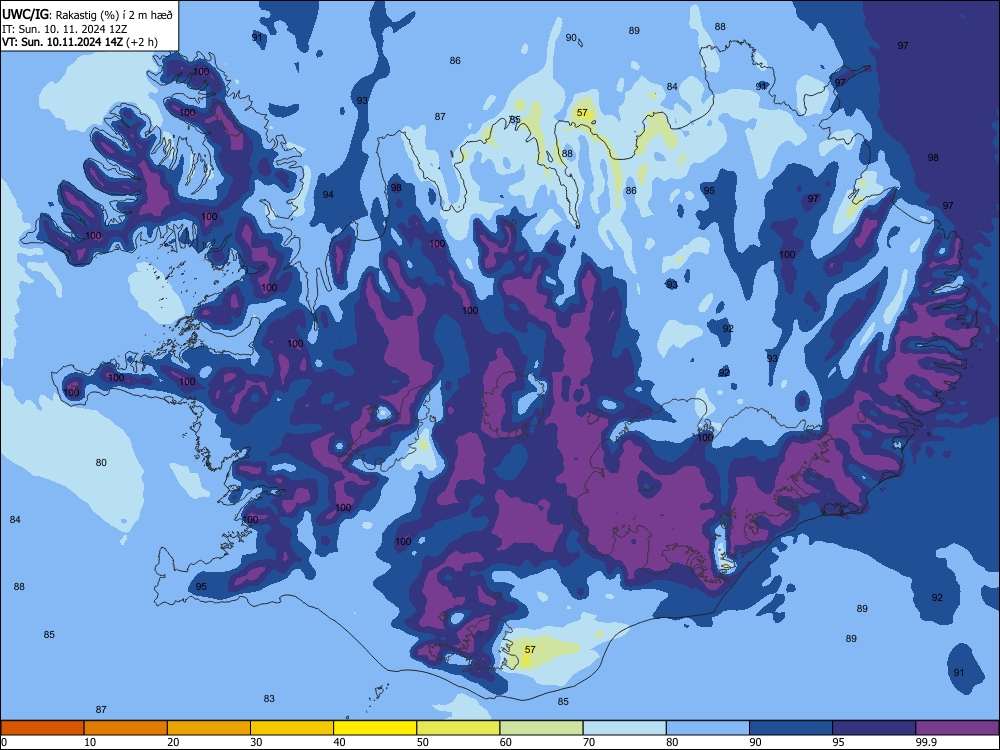Viewport: 1000px width, 750px height.
Task: Pick the pale green 60–70 legend swatch
Action: 541,728
